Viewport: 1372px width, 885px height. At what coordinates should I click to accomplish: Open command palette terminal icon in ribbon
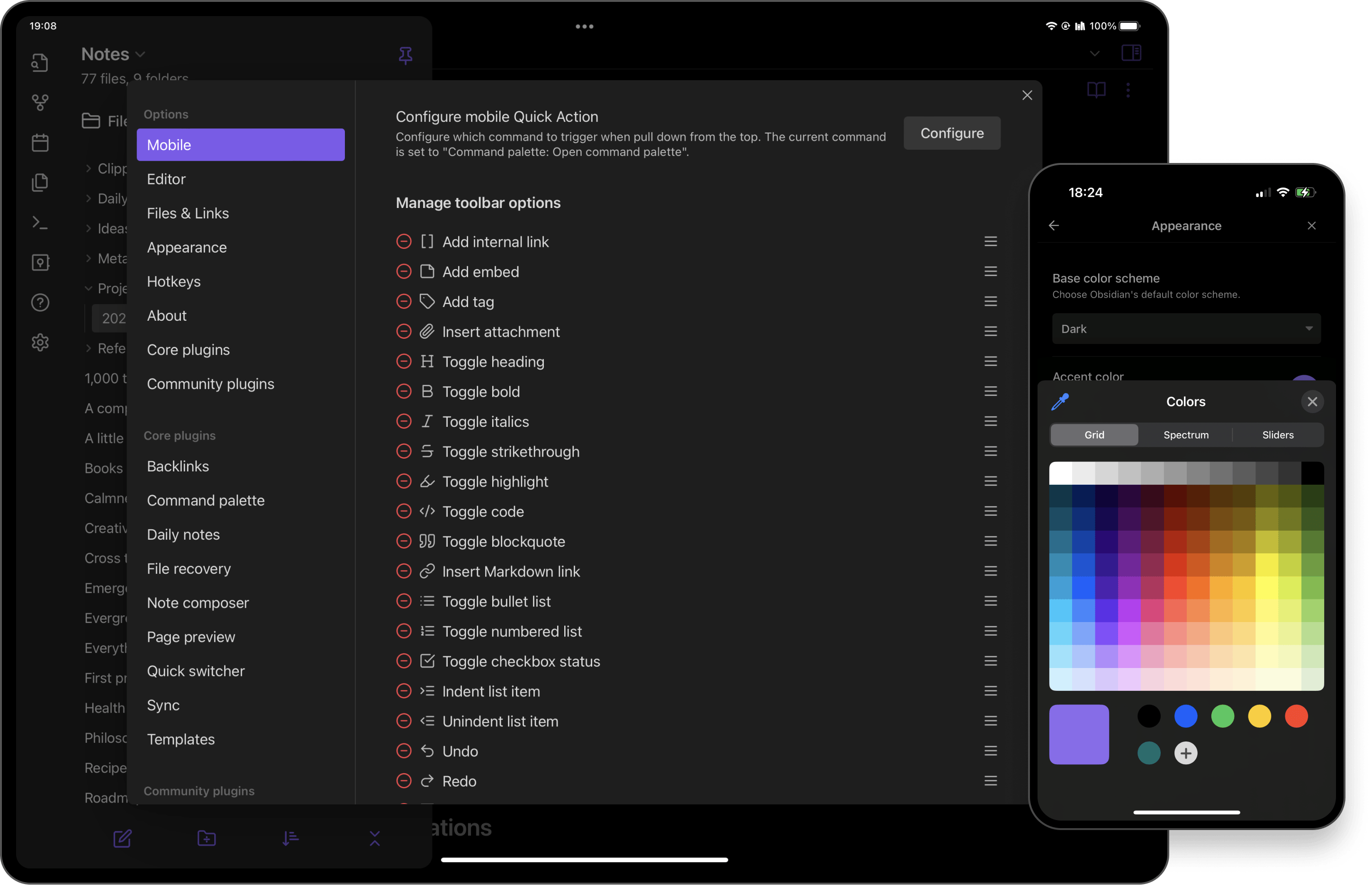(40, 223)
